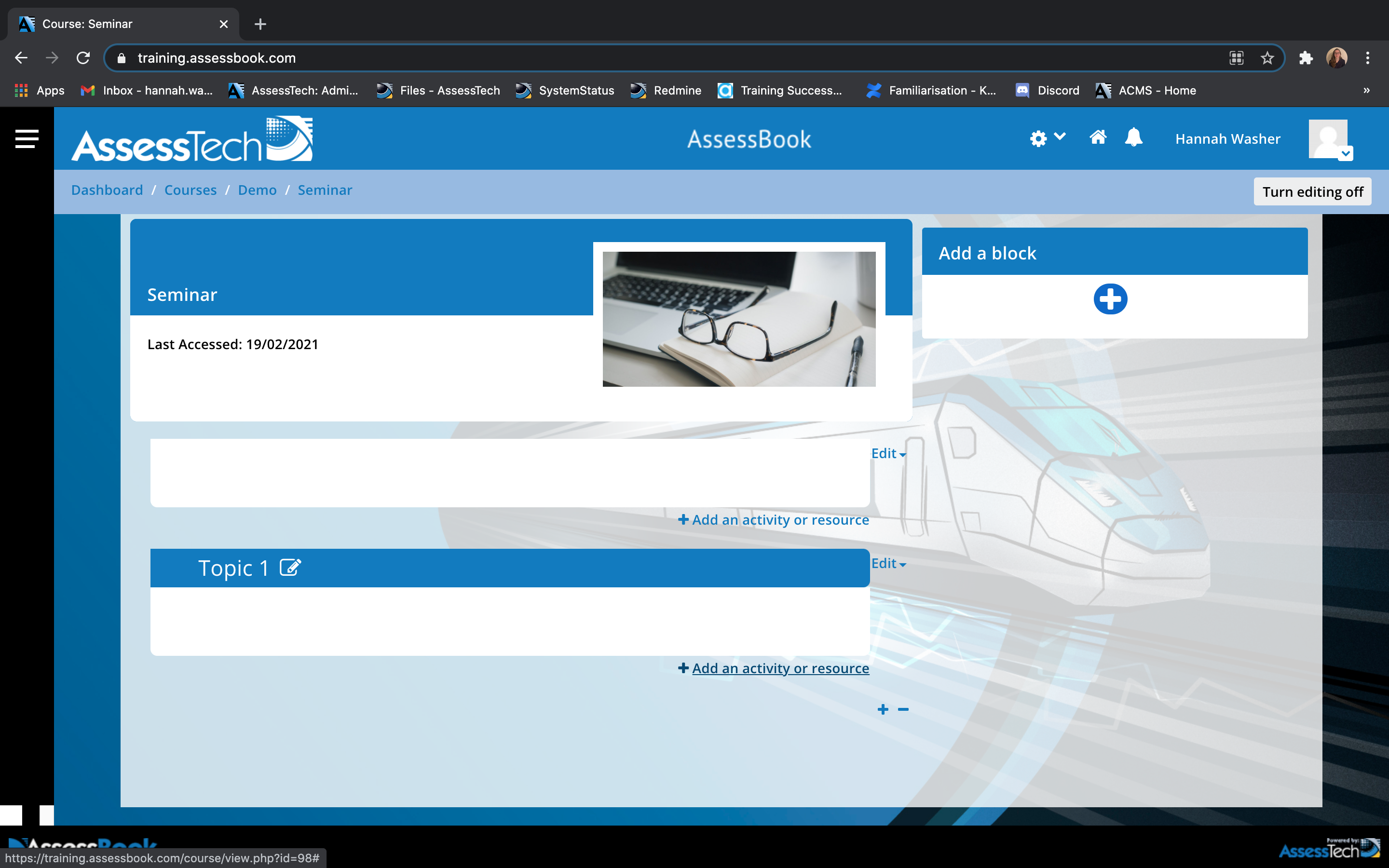Edit Topic 1 title pencil icon
The image size is (1389, 868).
pyautogui.click(x=290, y=567)
